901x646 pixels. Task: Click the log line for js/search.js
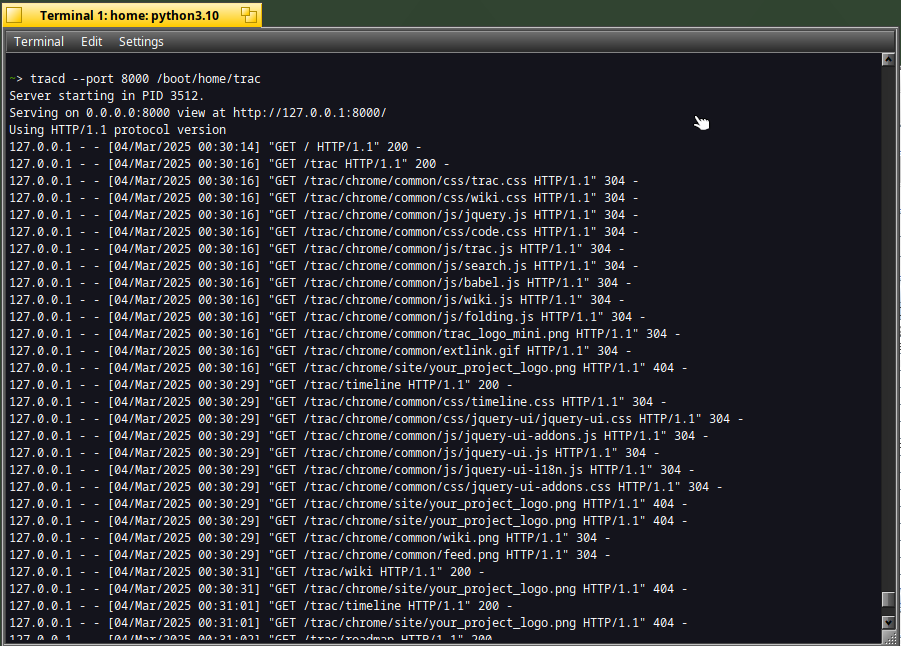pos(324,266)
